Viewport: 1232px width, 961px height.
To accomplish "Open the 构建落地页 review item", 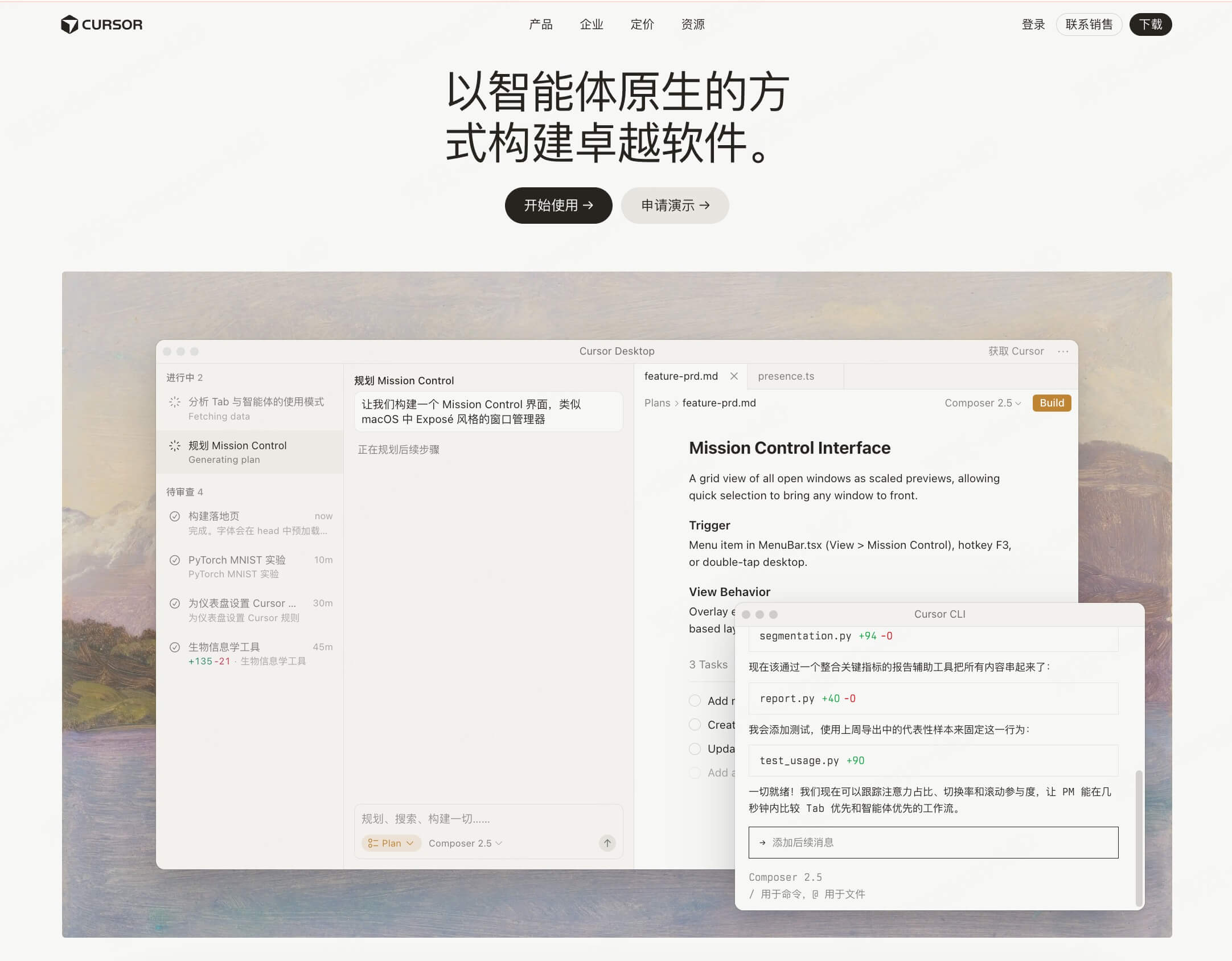I will [250, 523].
